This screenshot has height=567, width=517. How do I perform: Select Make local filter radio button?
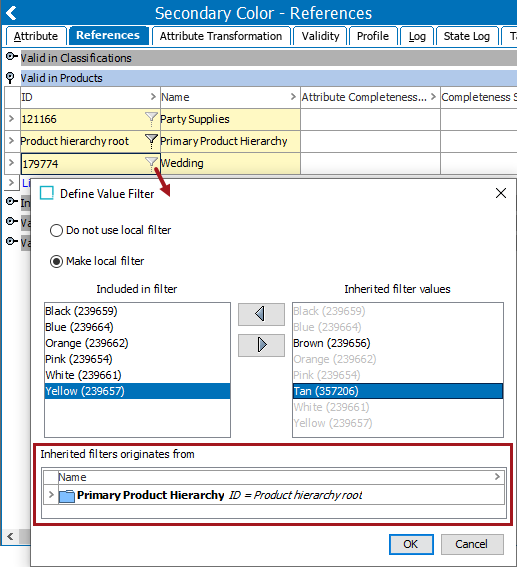click(x=56, y=261)
